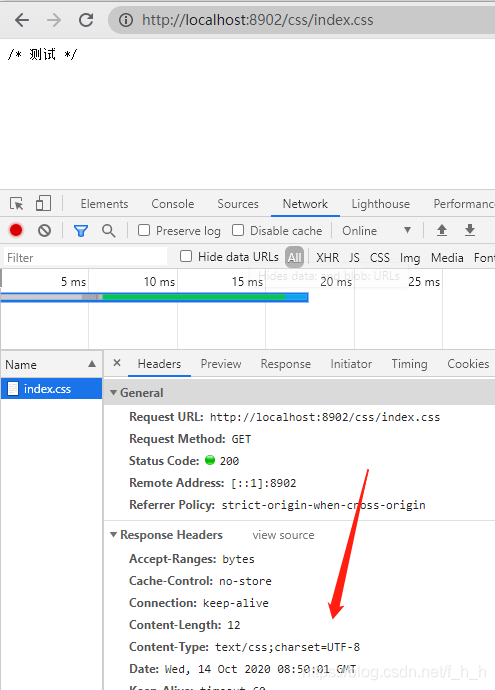Viewport: 495px width, 690px height.
Task: Select the index.css request row
Action: (51, 389)
